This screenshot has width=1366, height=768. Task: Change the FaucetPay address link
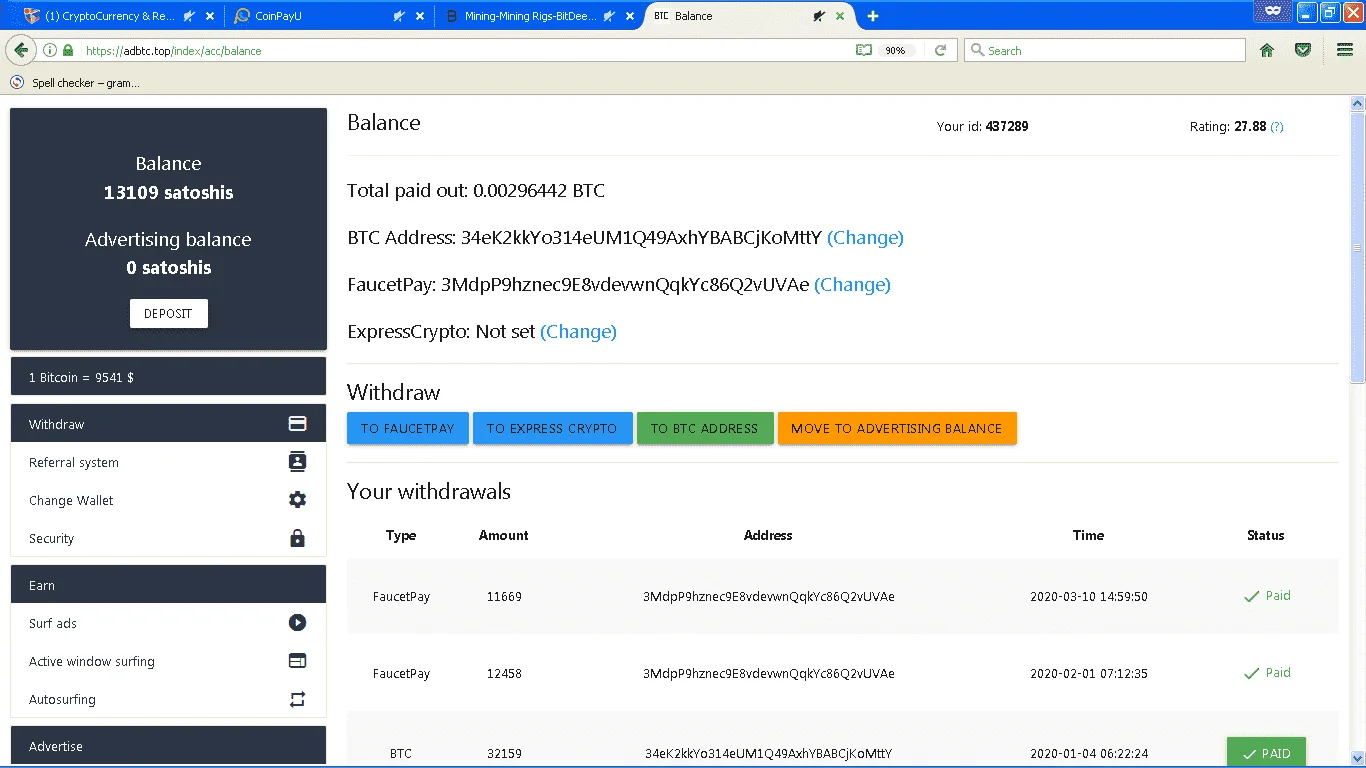pyautogui.click(x=852, y=285)
